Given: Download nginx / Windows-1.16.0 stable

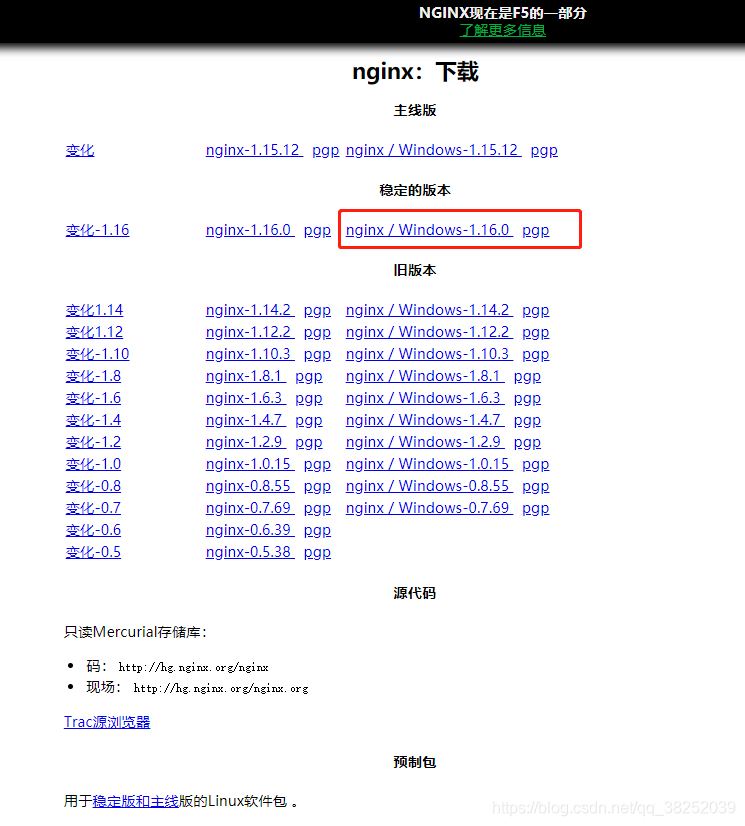Looking at the screenshot, I should [429, 230].
